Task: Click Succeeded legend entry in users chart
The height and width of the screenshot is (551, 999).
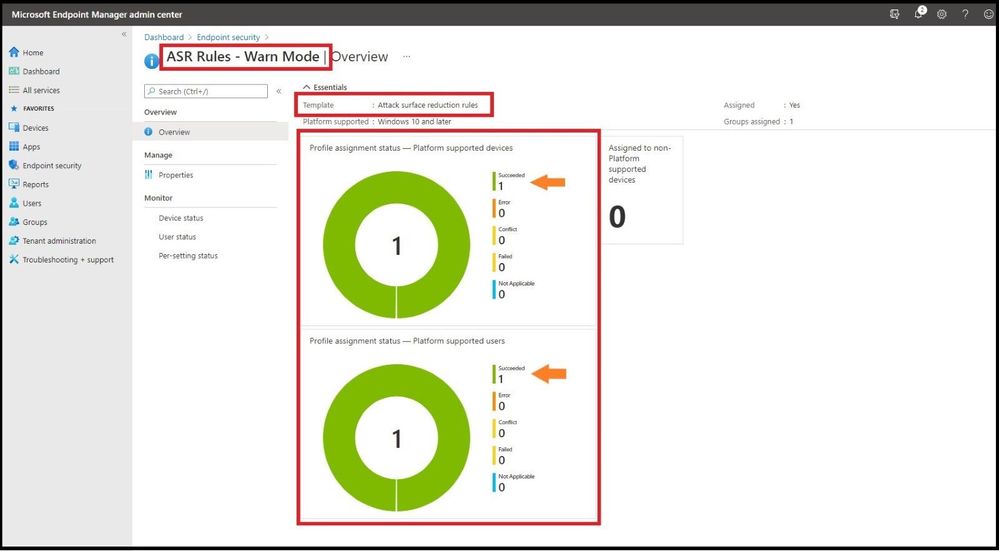Action: tap(508, 374)
